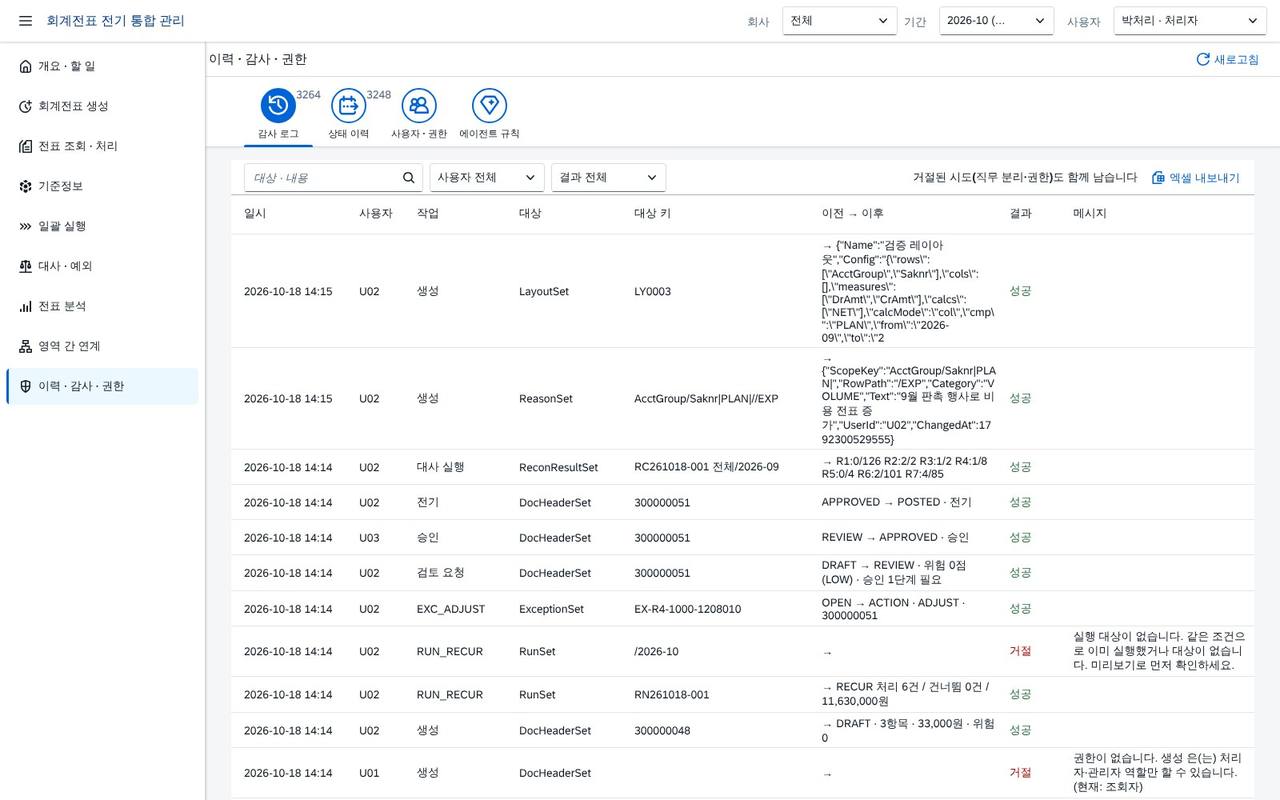
Task: Open 에이전트 규칙 diamond icon tab
Action: [489, 105]
